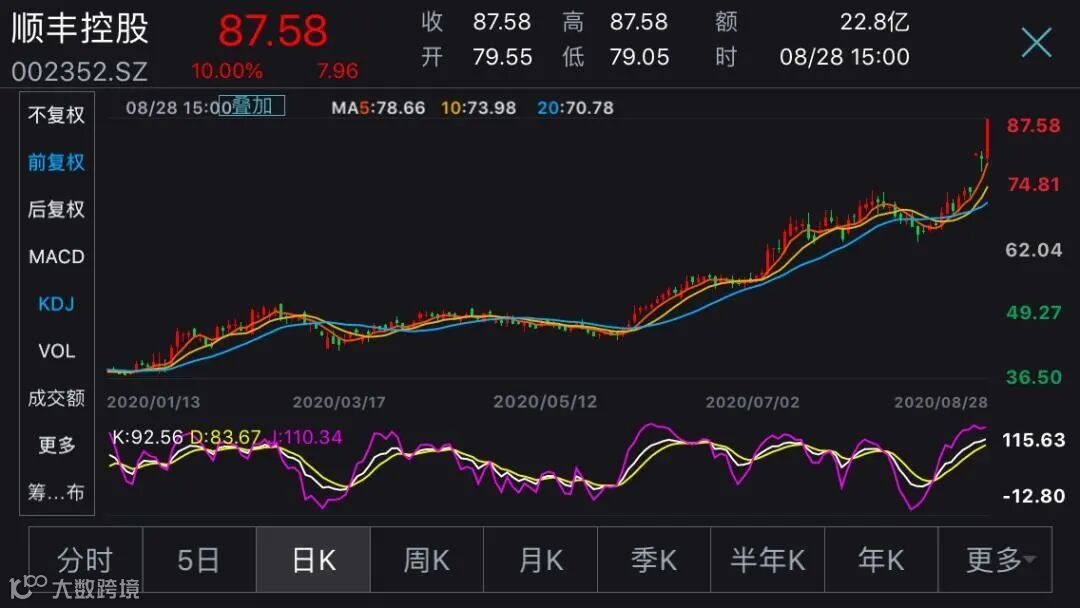The width and height of the screenshot is (1080, 608).
Task: Click the 2020/07/02 date on axis
Action: (x=752, y=402)
